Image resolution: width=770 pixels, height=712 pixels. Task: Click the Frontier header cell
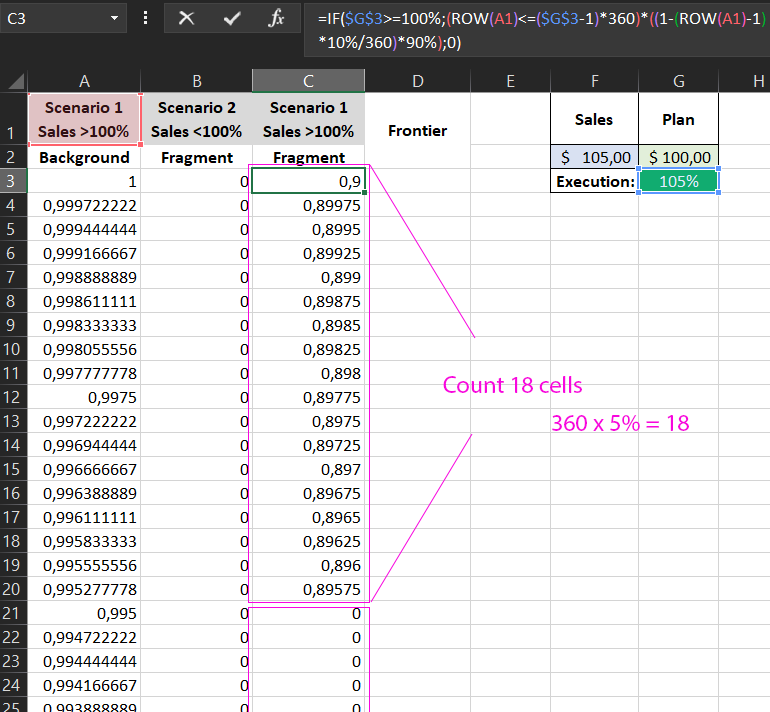(417, 130)
